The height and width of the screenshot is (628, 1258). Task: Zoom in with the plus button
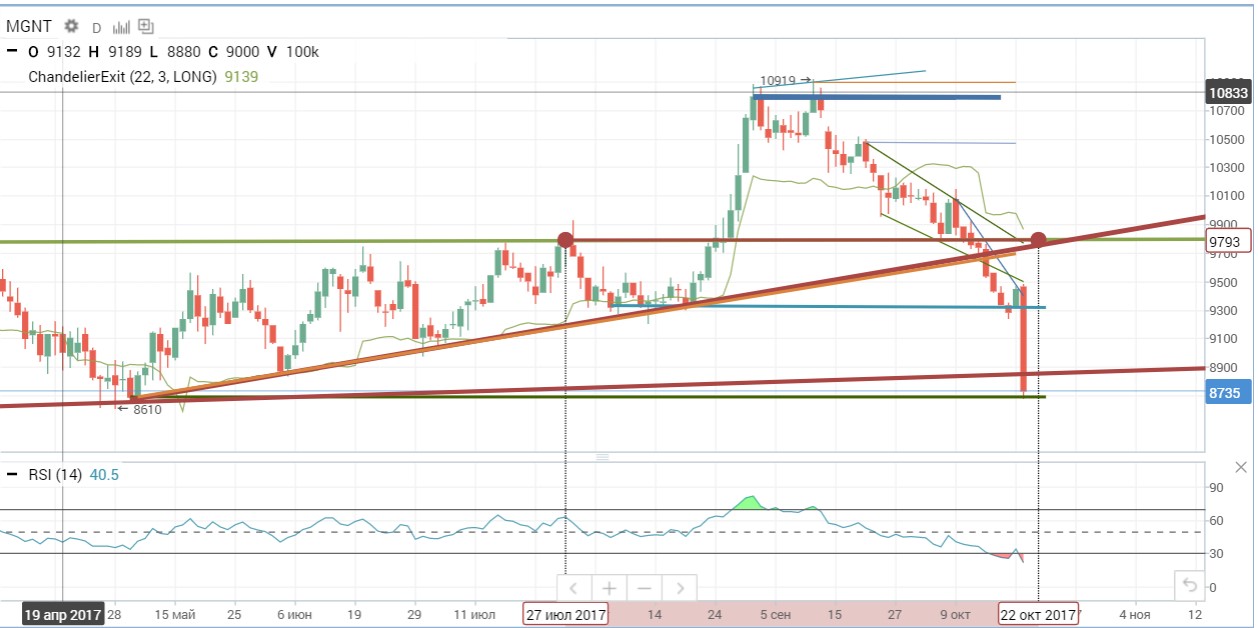608,588
